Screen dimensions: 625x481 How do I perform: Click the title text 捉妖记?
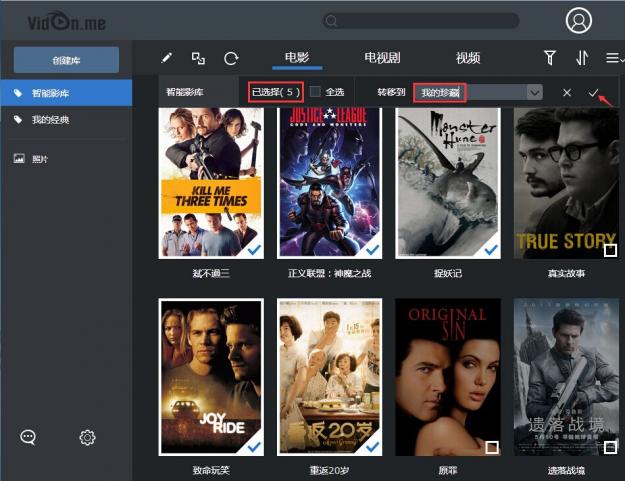coord(448,273)
